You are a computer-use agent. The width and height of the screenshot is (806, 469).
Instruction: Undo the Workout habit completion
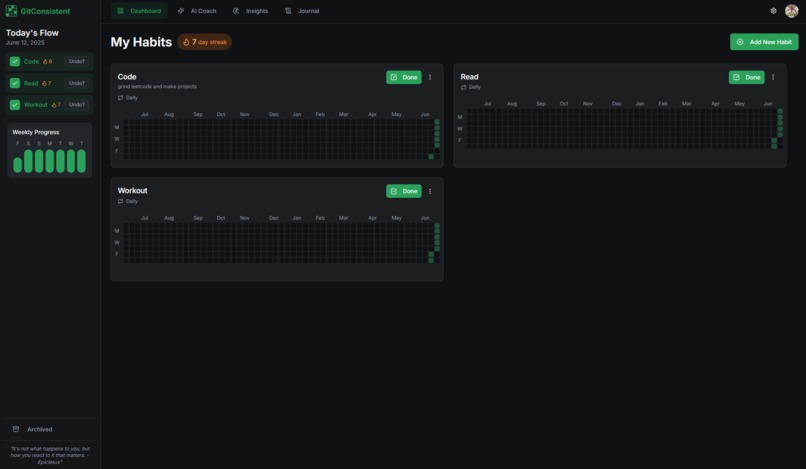pyautogui.click(x=77, y=104)
